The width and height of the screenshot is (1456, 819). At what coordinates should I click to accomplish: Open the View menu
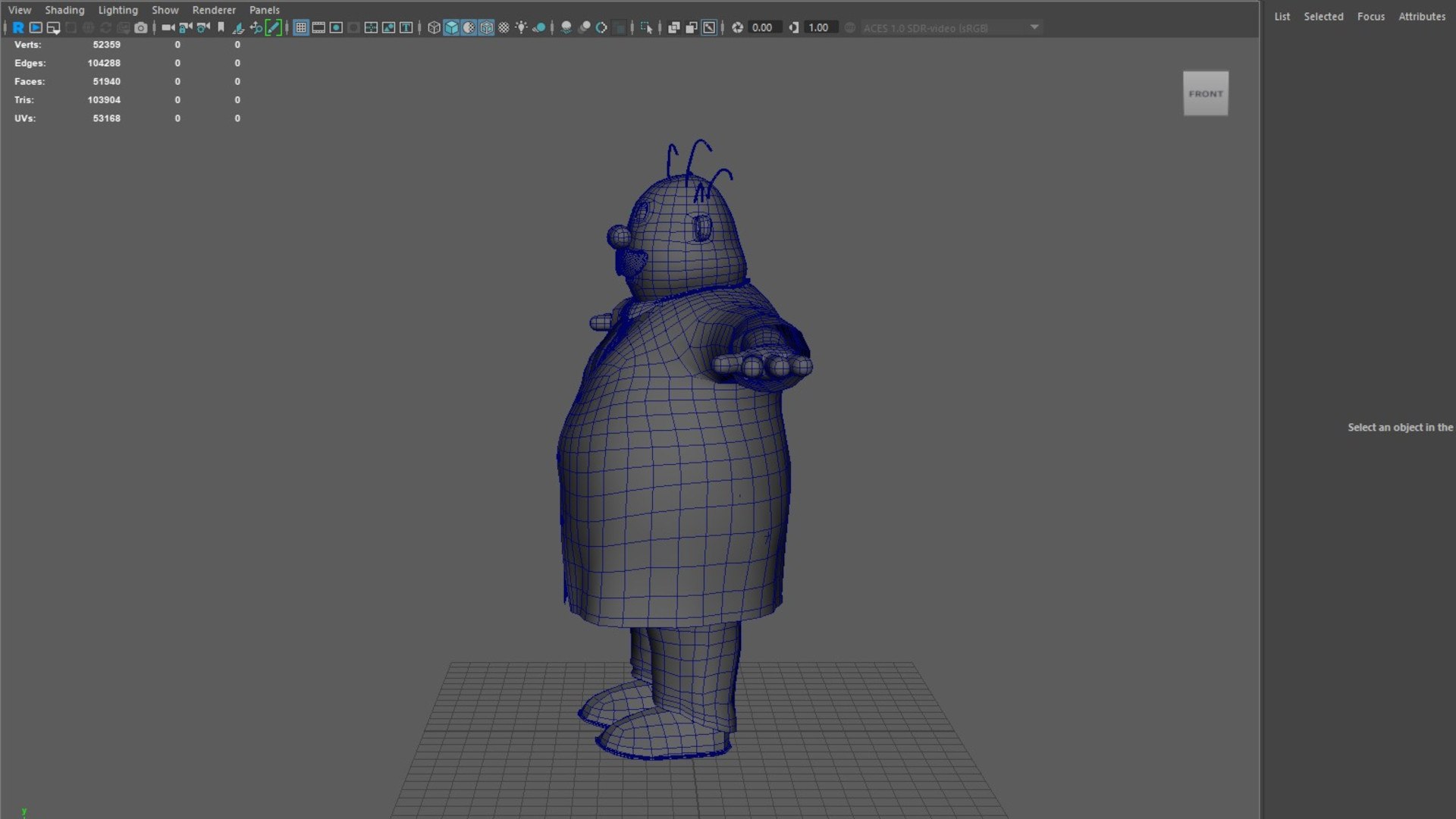[20, 10]
